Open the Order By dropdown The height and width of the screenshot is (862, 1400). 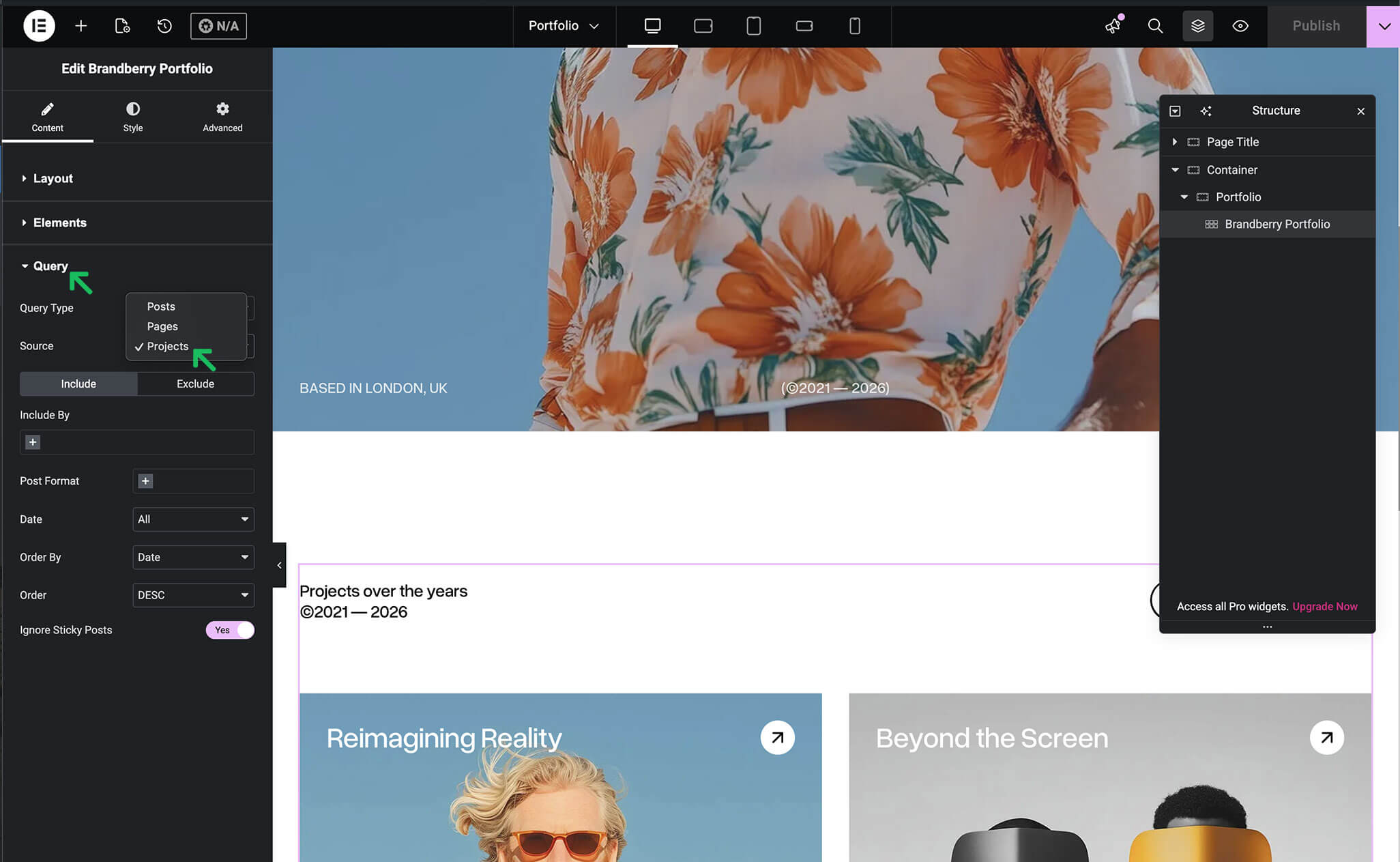tap(193, 557)
